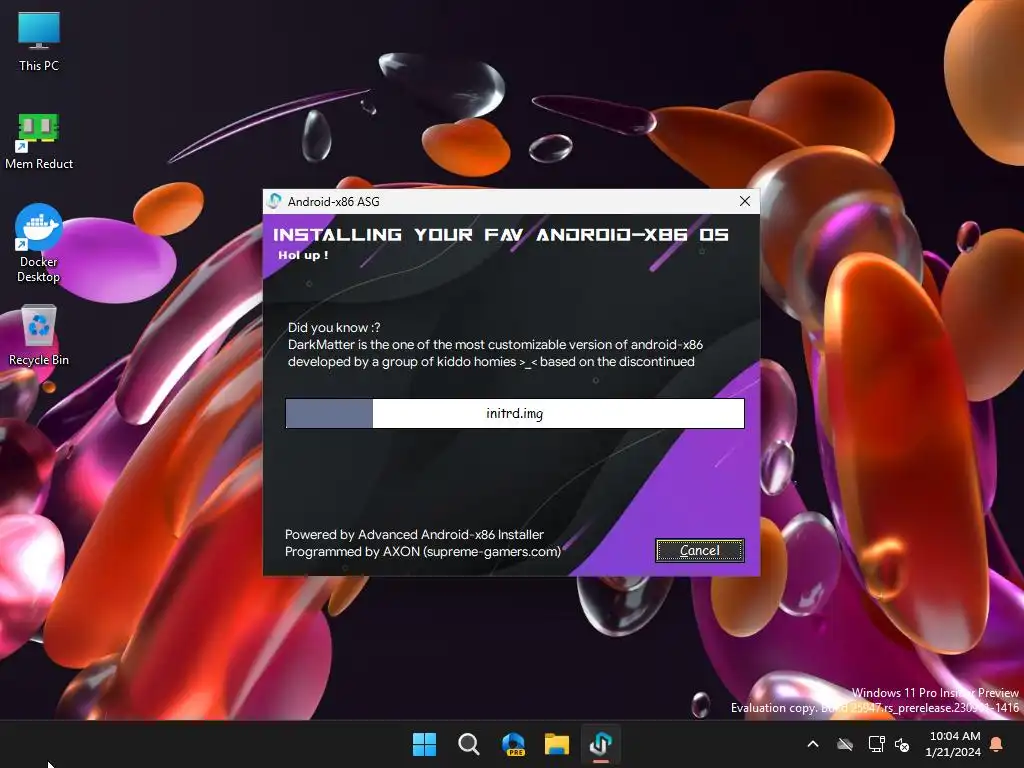The height and width of the screenshot is (768, 1024).
Task: Click the OneDrive cloud tray icon
Action: point(845,744)
